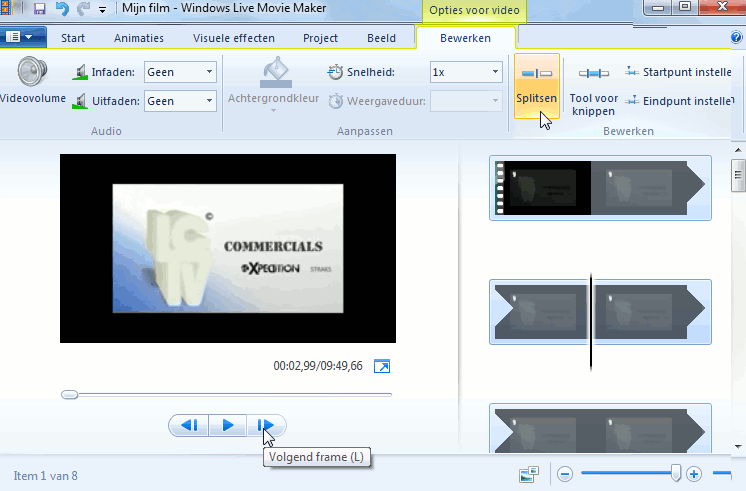The width and height of the screenshot is (746, 491).
Task: Switch to the Beeld tab
Action: pos(381,38)
